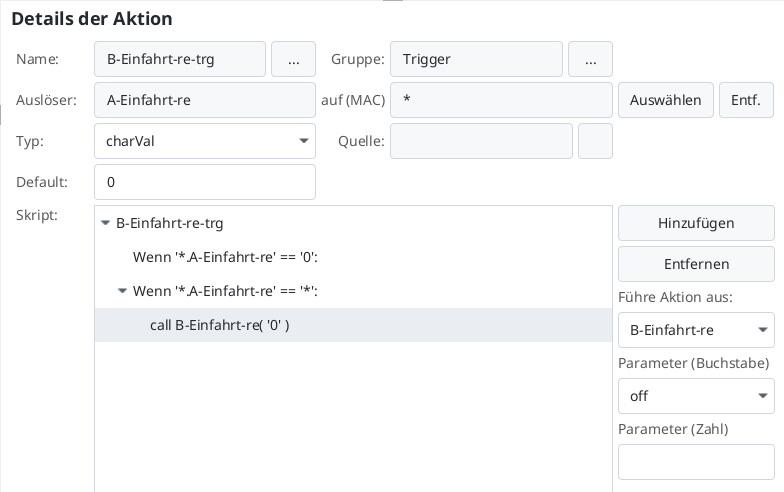784x492 pixels.
Task: Focus the Gruppe field containing Trigger
Action: pyautogui.click(x=476, y=59)
